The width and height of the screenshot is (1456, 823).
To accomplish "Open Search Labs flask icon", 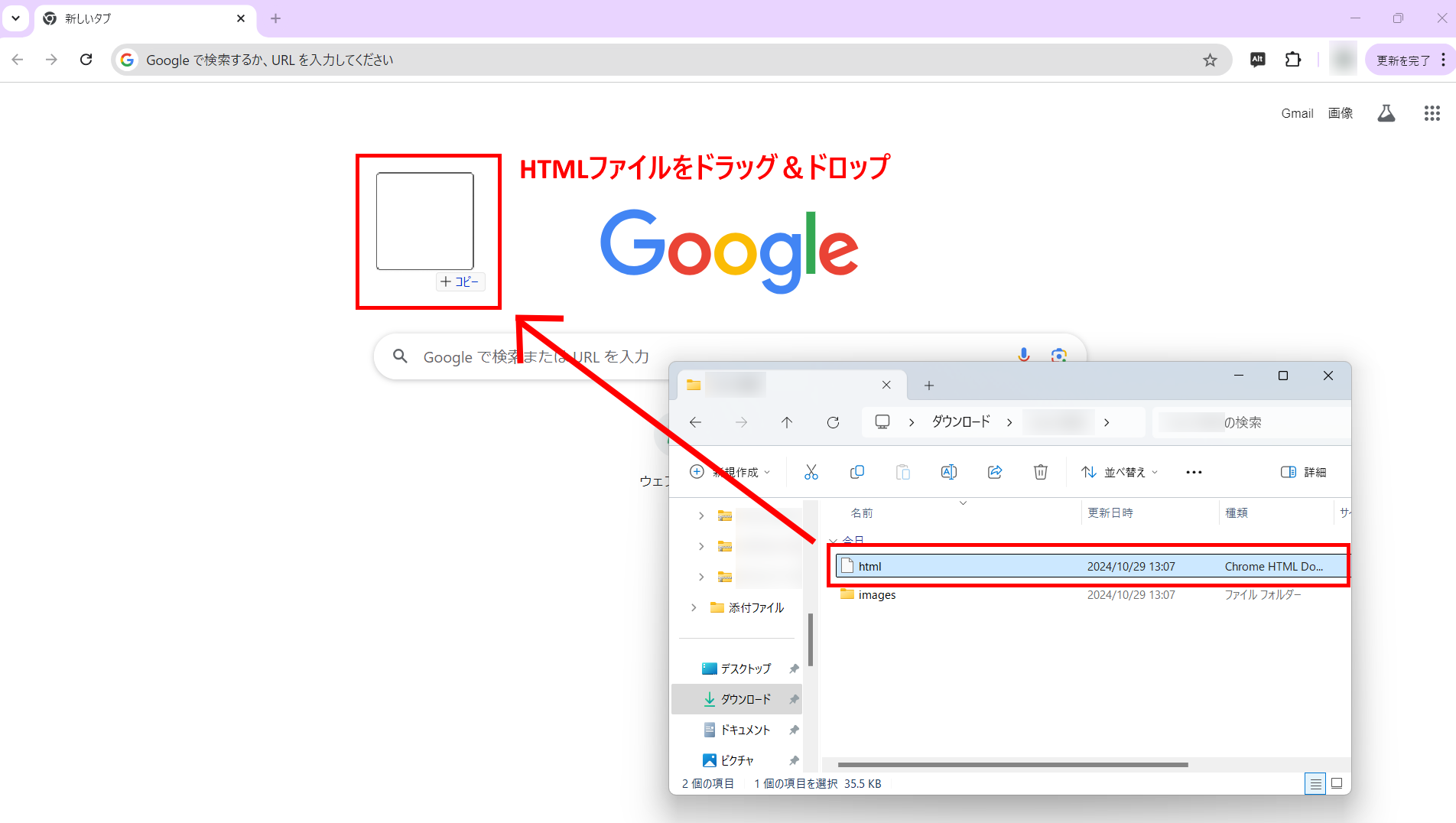I will point(1386,113).
